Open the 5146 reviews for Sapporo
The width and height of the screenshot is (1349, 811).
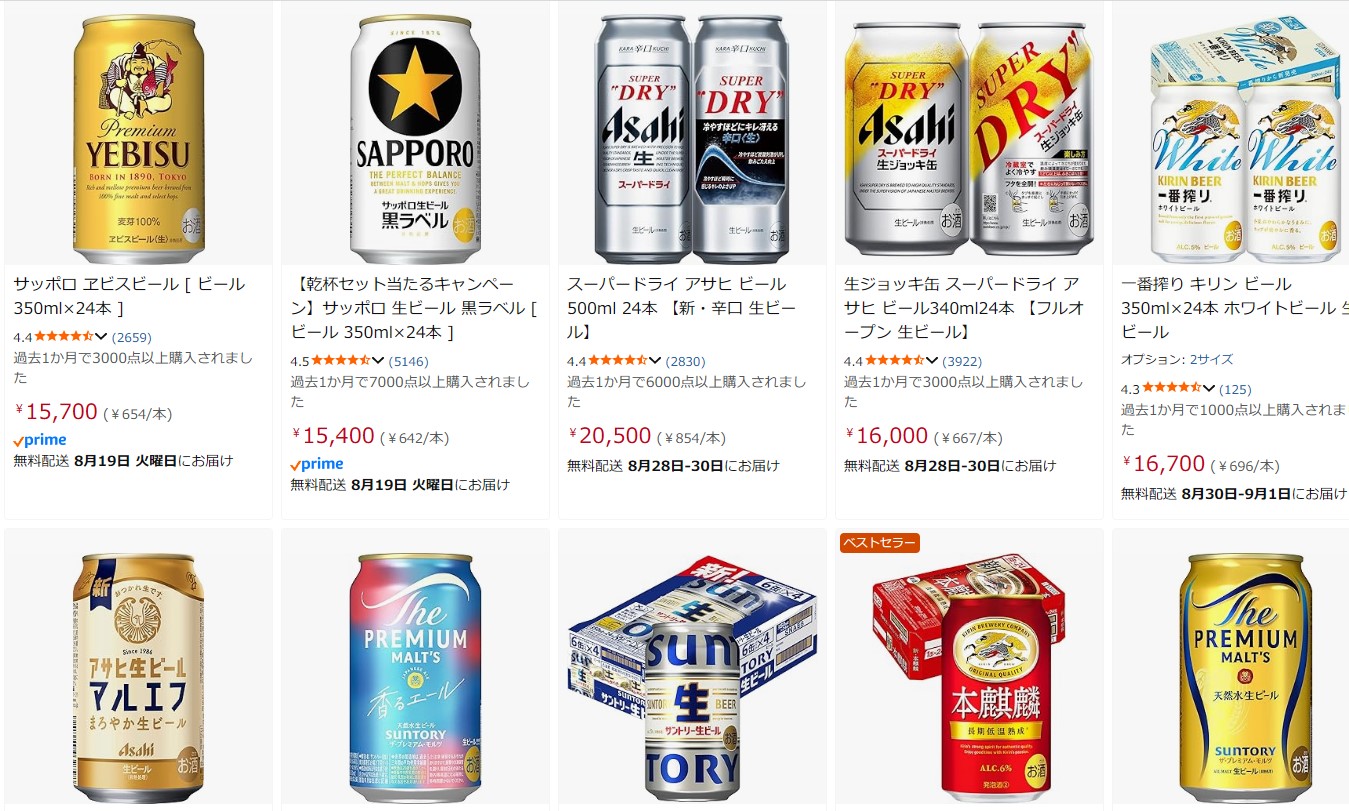(409, 361)
